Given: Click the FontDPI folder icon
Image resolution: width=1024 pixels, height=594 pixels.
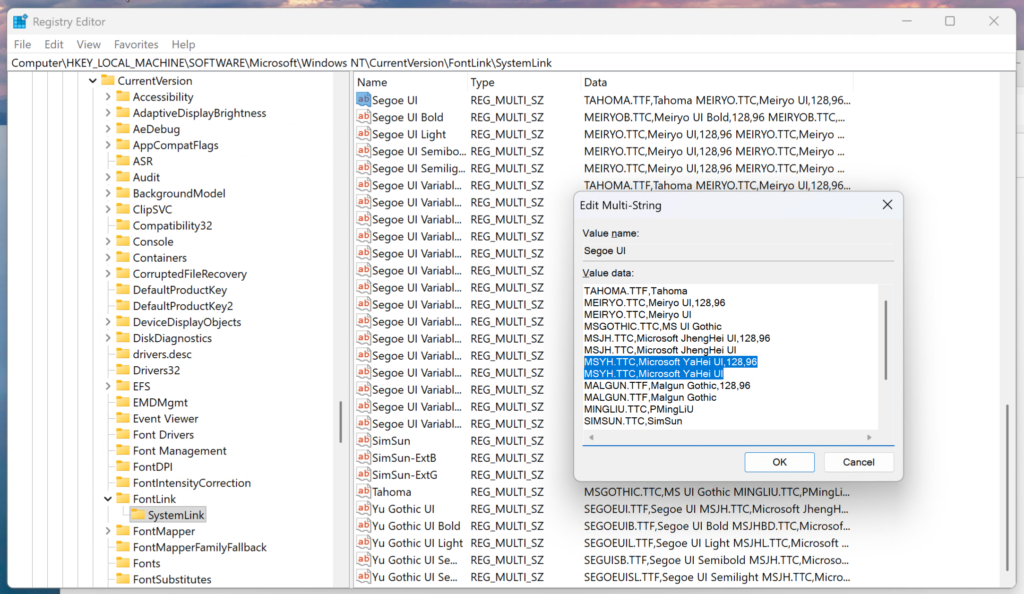Looking at the screenshot, I should (x=123, y=467).
